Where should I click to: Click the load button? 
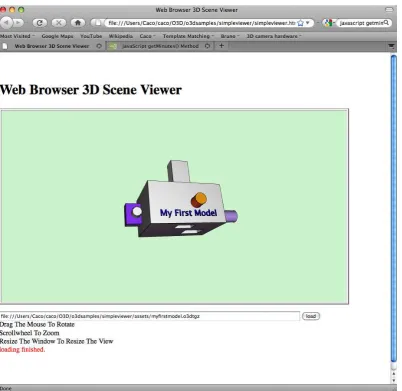tap(311, 316)
